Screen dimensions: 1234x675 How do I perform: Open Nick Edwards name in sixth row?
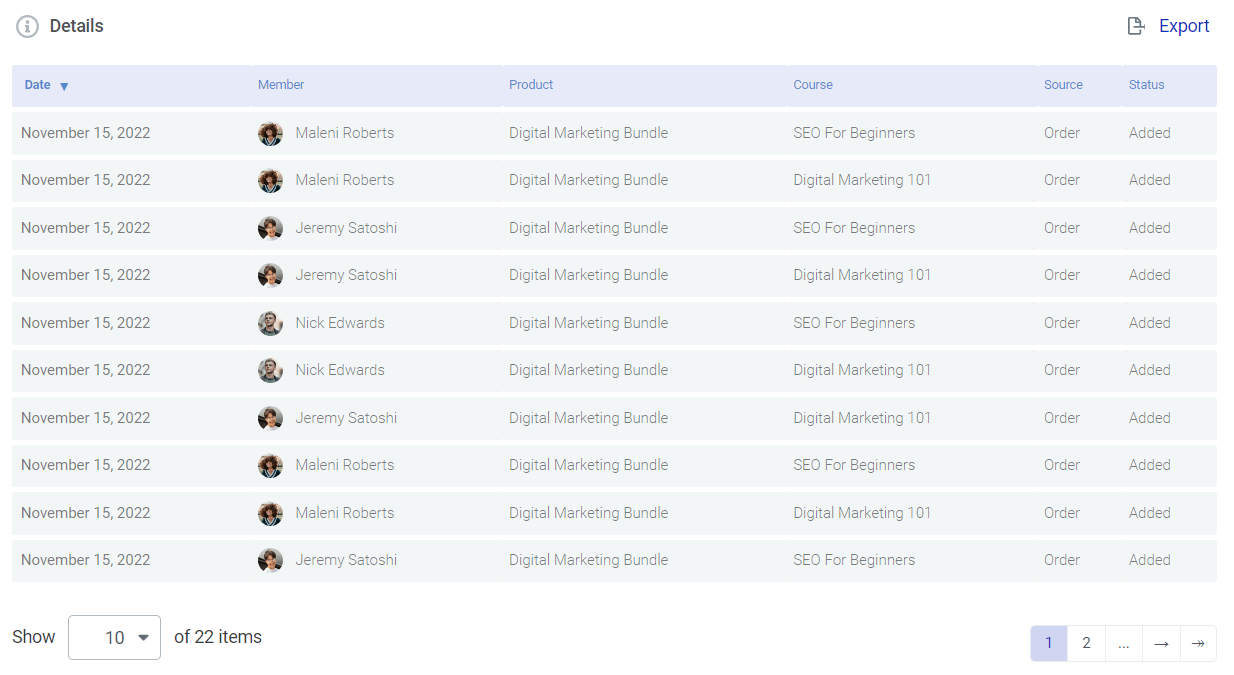click(340, 371)
